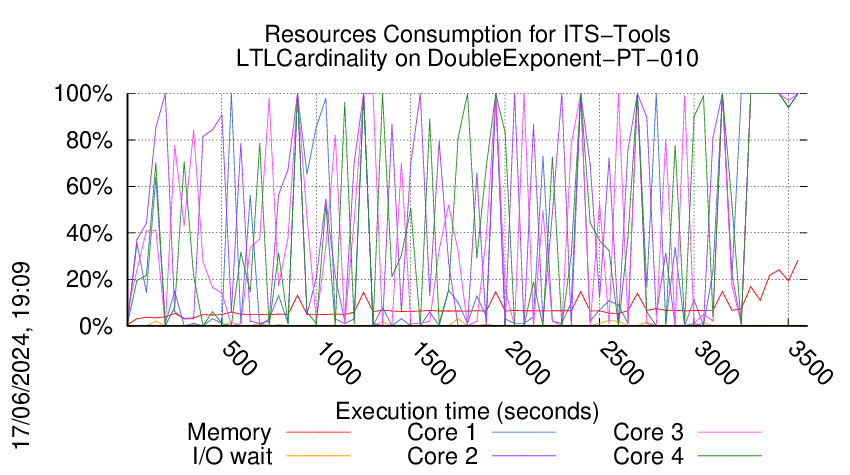Viewport: 850px width, 475px height.
Task: Click the magenta Core 3 legend line sample
Action: [730, 432]
